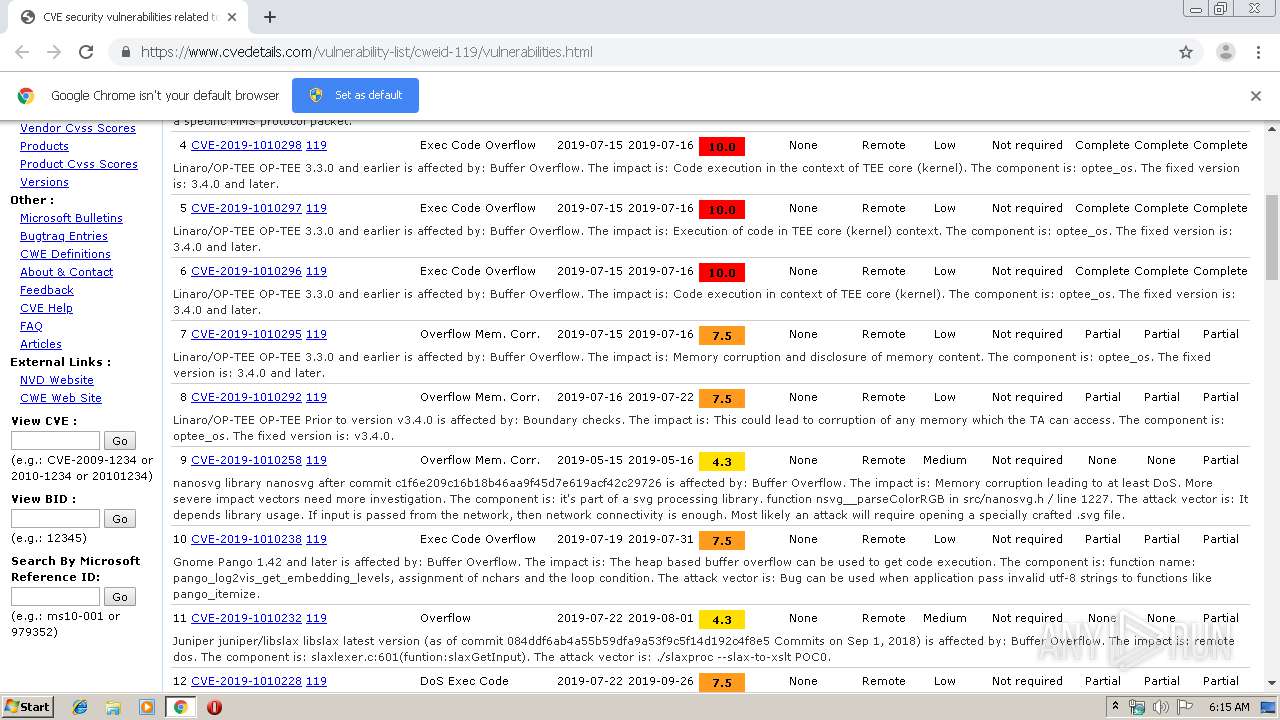Open the CWE Web Site link
The image size is (1280, 720).
tap(61, 398)
